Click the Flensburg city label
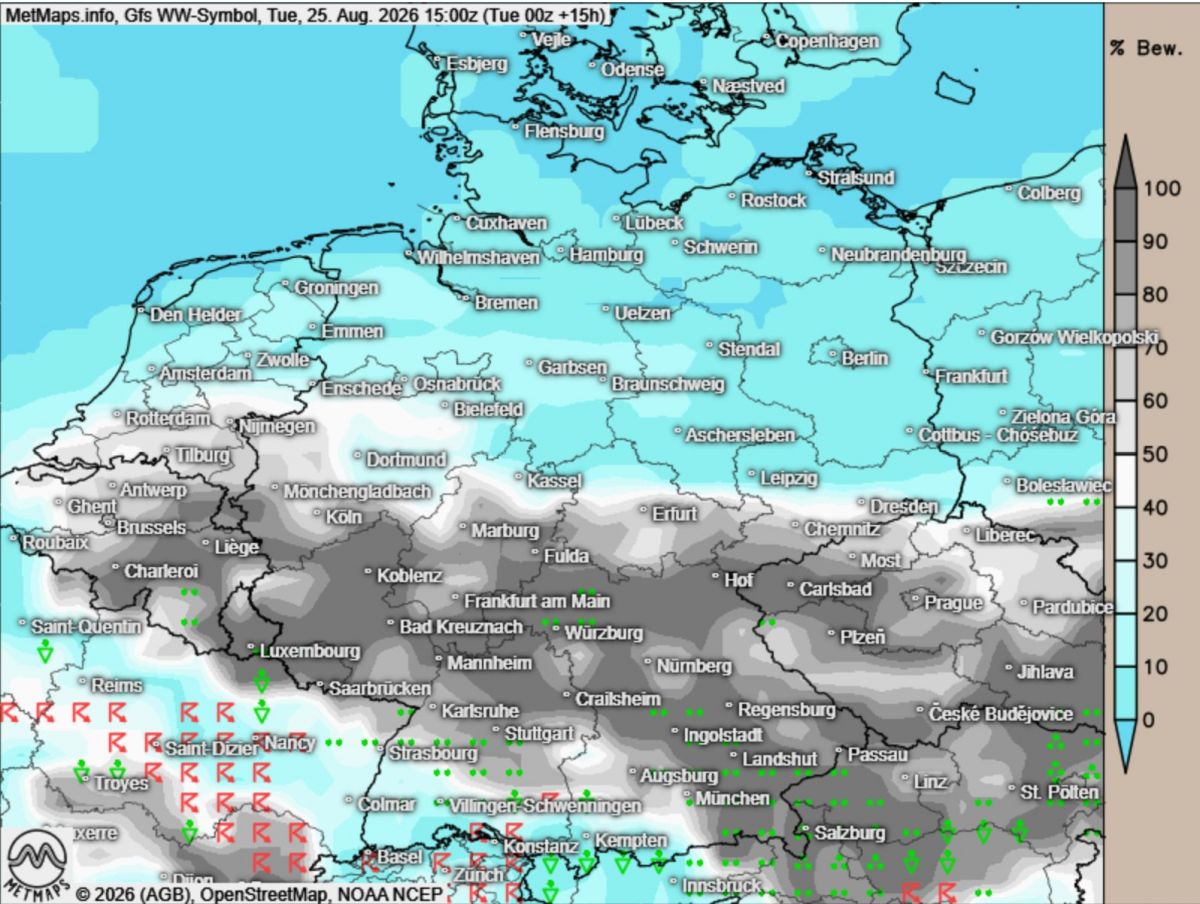Viewport: 1200px width, 904px height. (x=565, y=131)
